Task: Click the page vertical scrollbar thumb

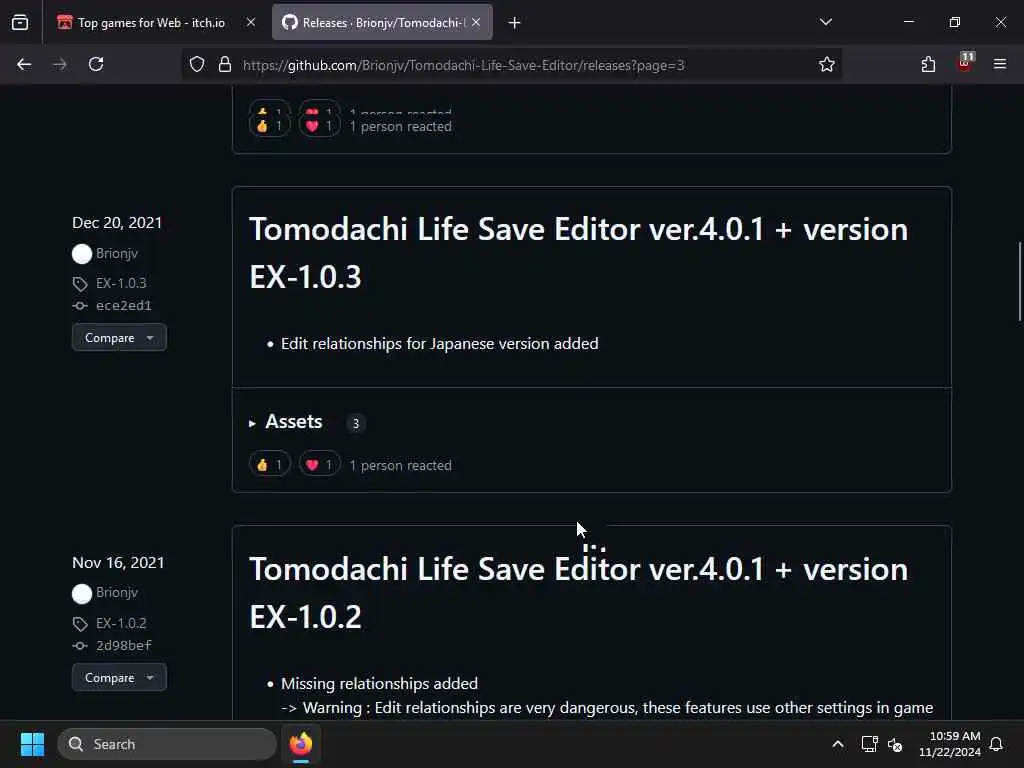Action: 1019,281
